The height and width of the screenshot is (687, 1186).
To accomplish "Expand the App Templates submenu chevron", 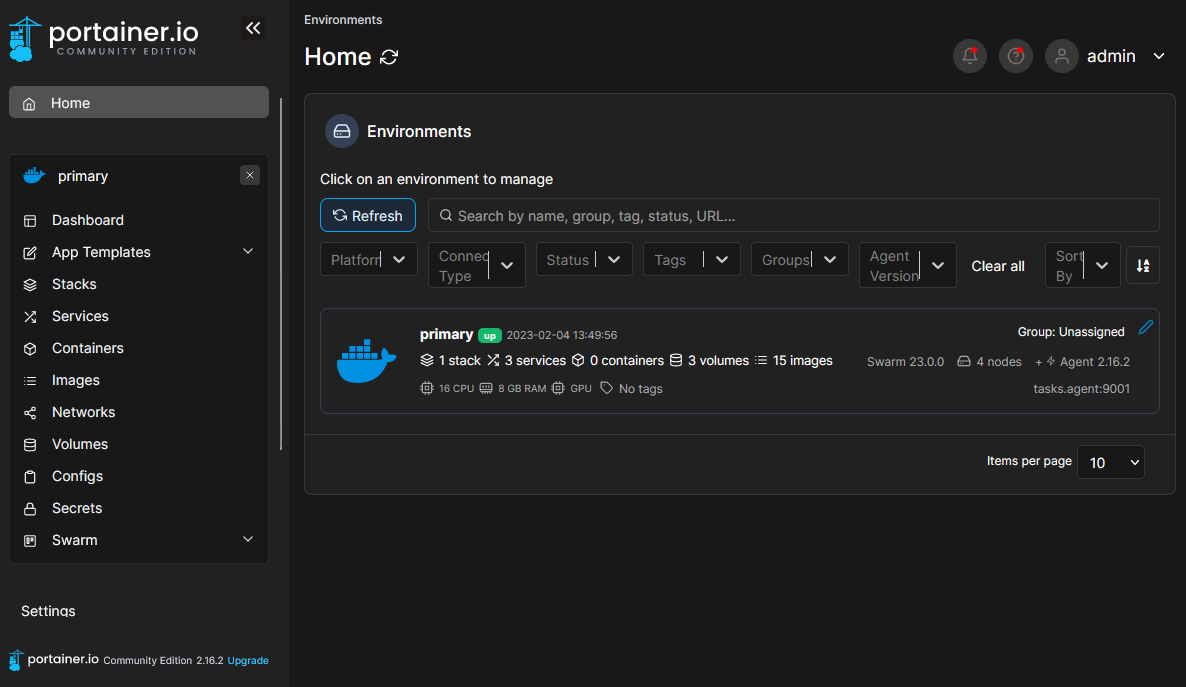I will point(247,251).
